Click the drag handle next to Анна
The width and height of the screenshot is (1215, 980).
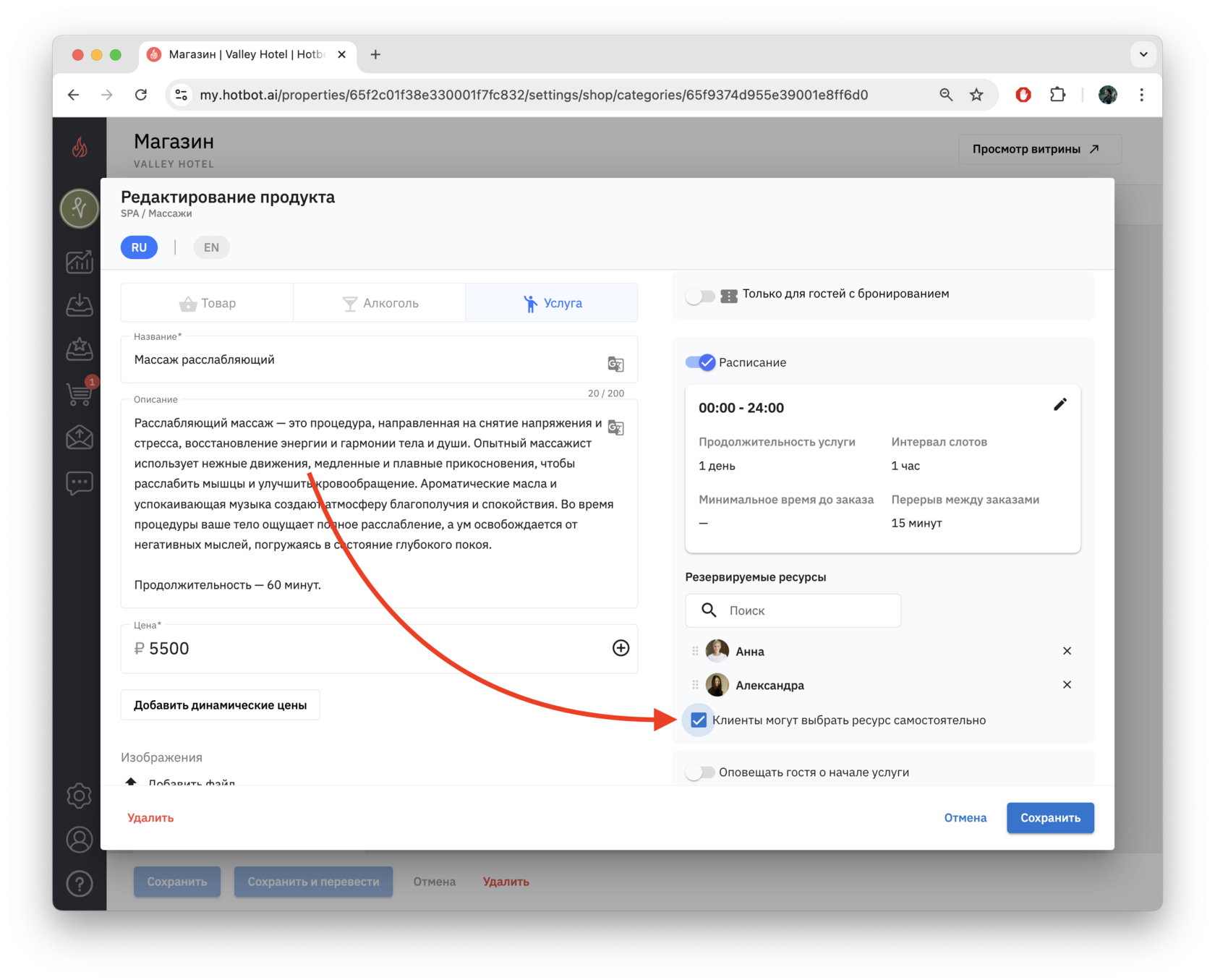tap(695, 651)
